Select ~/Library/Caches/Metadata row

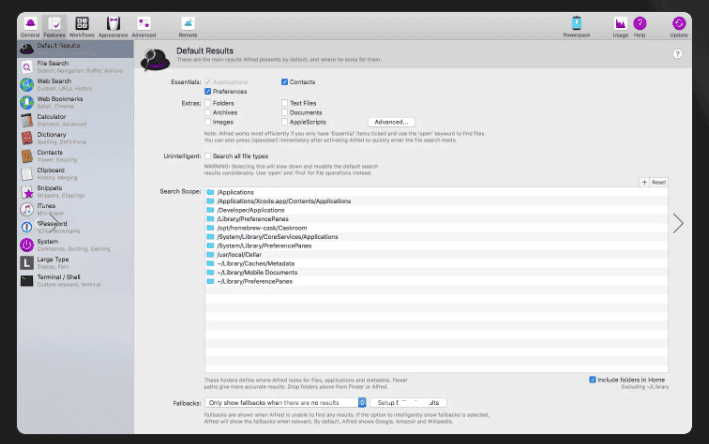coord(436,264)
